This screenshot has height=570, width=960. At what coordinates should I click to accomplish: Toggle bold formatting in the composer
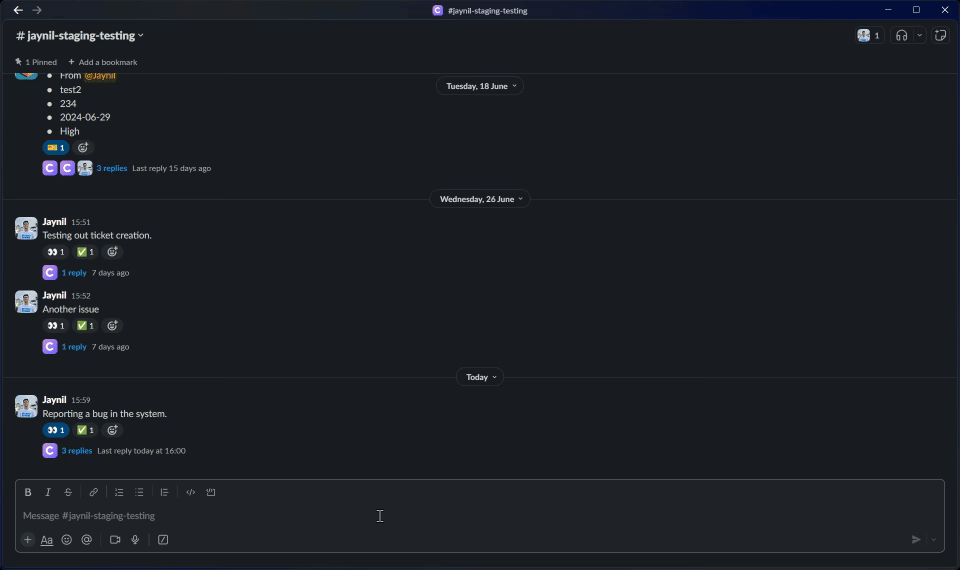(28, 492)
